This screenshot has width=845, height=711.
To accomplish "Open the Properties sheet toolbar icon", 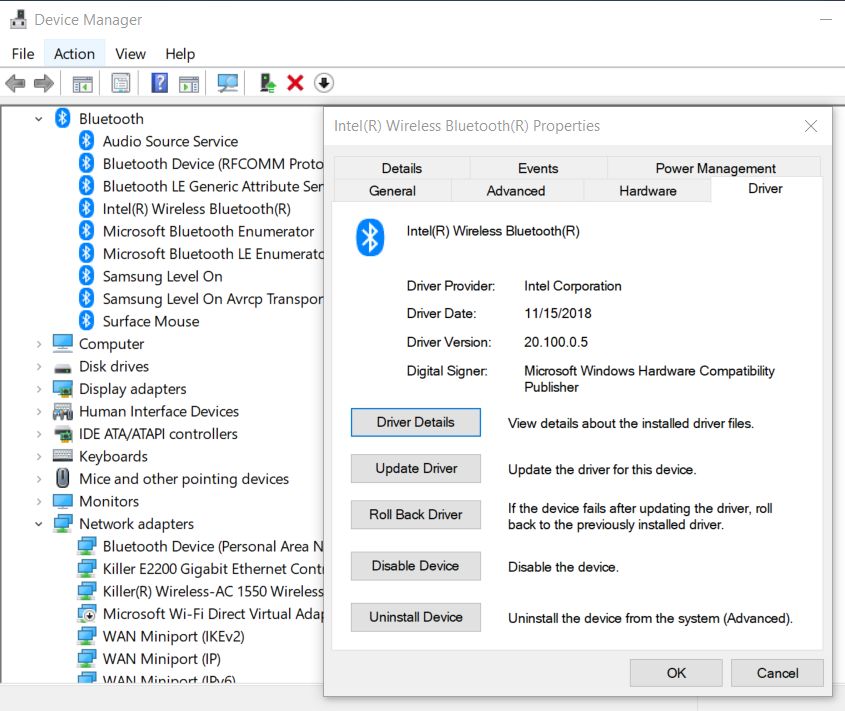I will point(121,83).
